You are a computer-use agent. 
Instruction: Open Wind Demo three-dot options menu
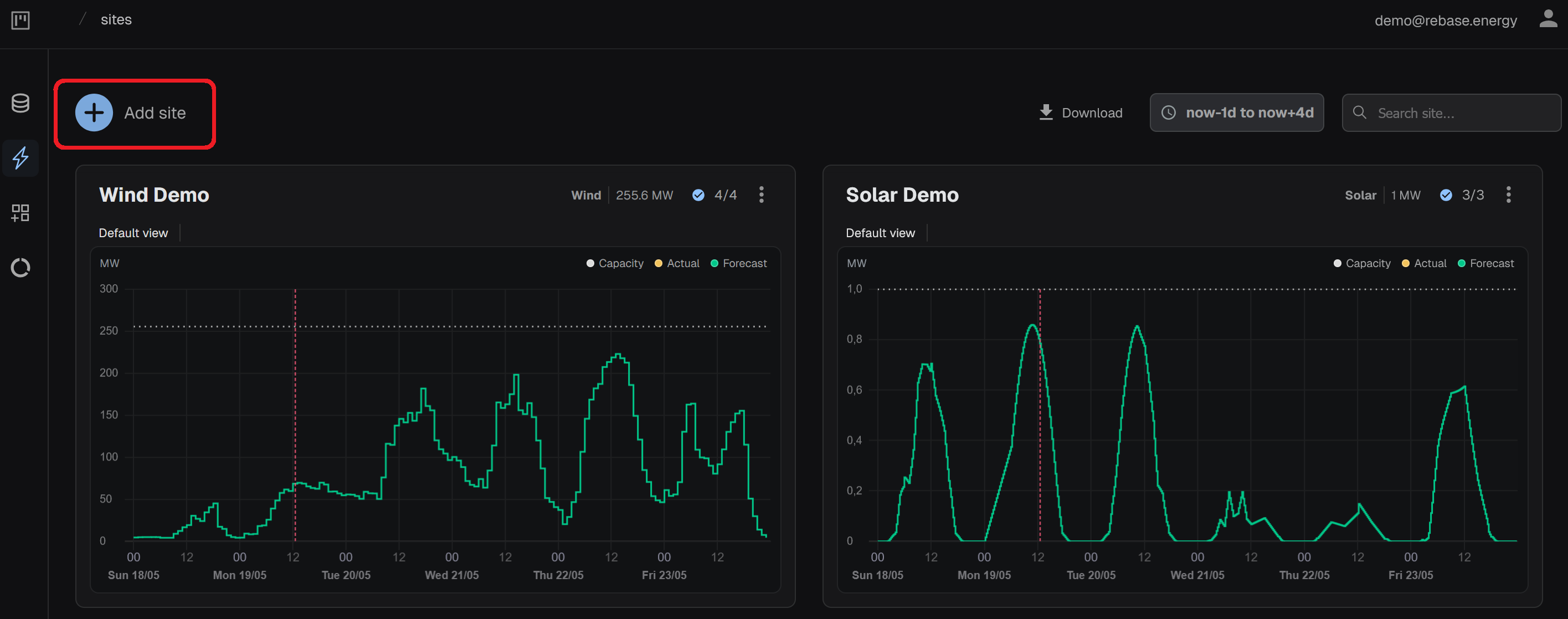[761, 195]
